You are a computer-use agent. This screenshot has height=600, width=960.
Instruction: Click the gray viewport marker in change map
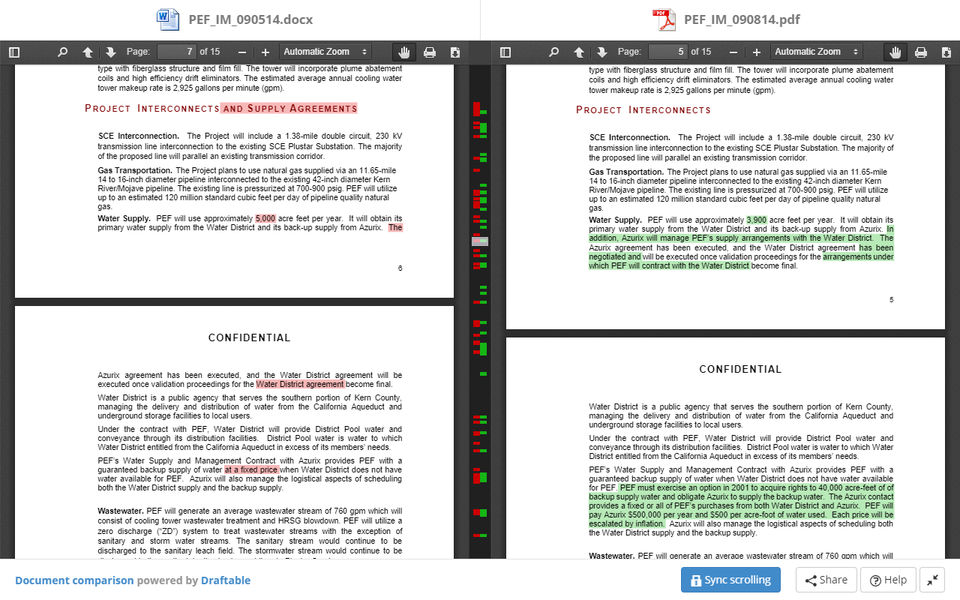[x=480, y=241]
